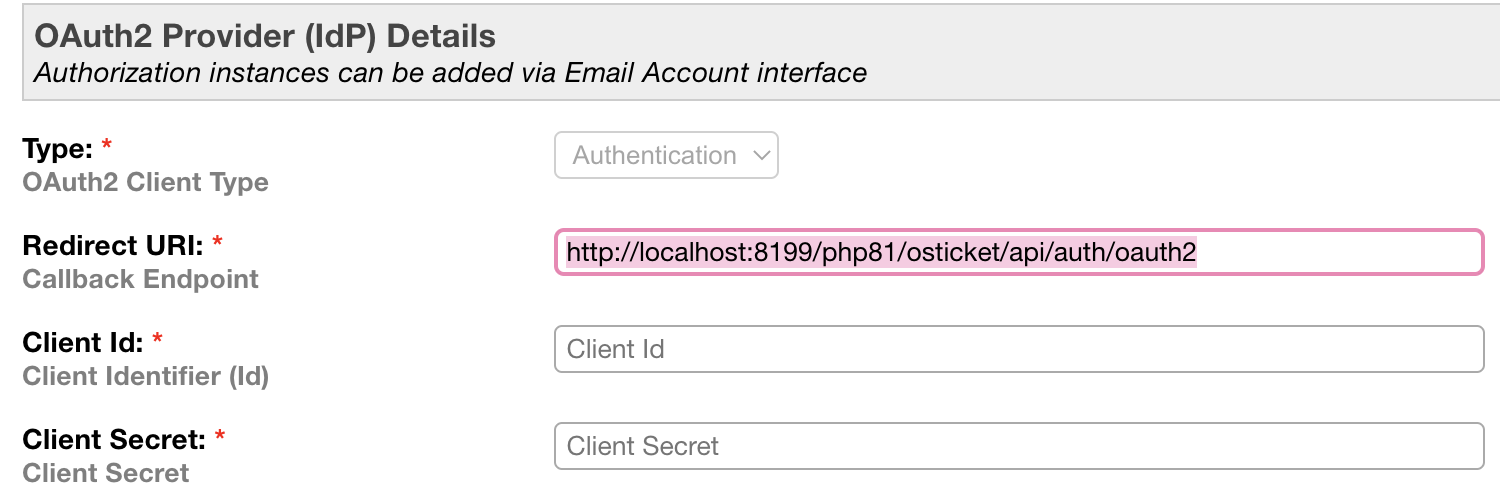This screenshot has width=1500, height=498.
Task: Click the "OAuth2 Provider (IdP) Details" heading
Action: [265, 37]
